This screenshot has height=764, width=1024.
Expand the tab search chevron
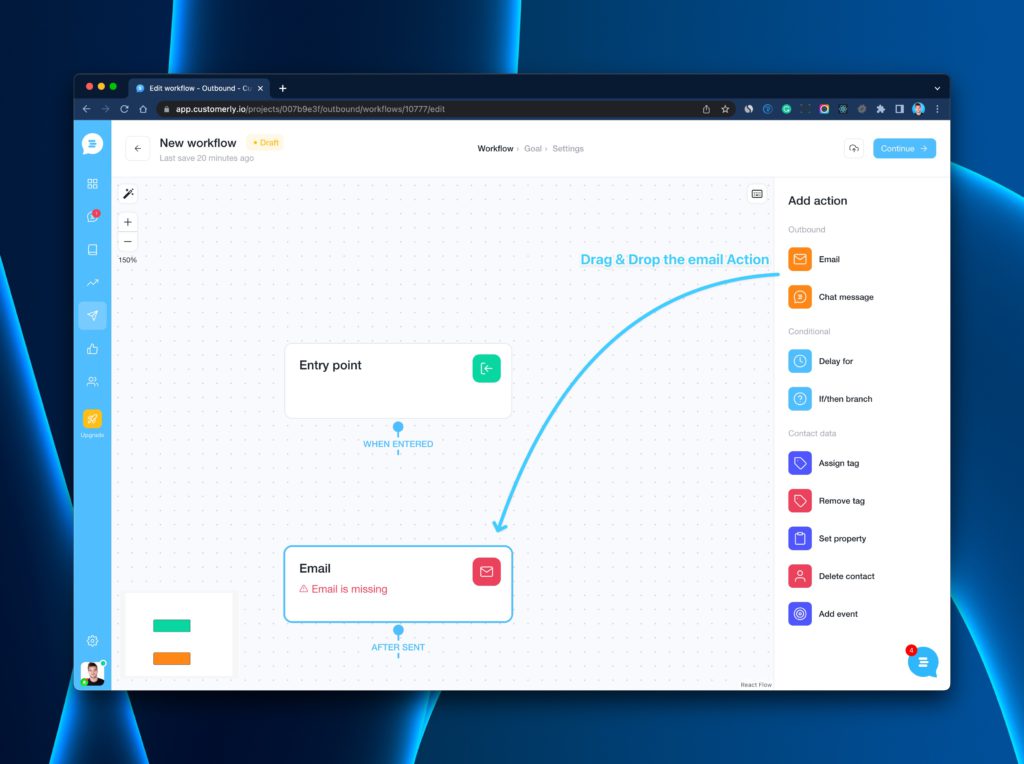click(x=937, y=88)
